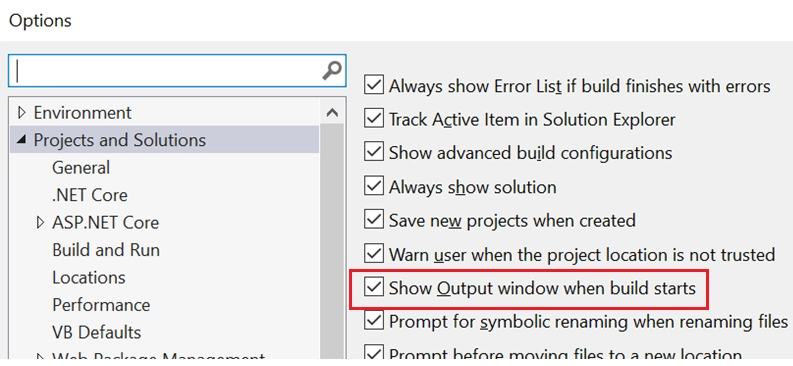793x366 pixels.
Task: Click the tree scrollbar up arrow
Action: (x=332, y=113)
